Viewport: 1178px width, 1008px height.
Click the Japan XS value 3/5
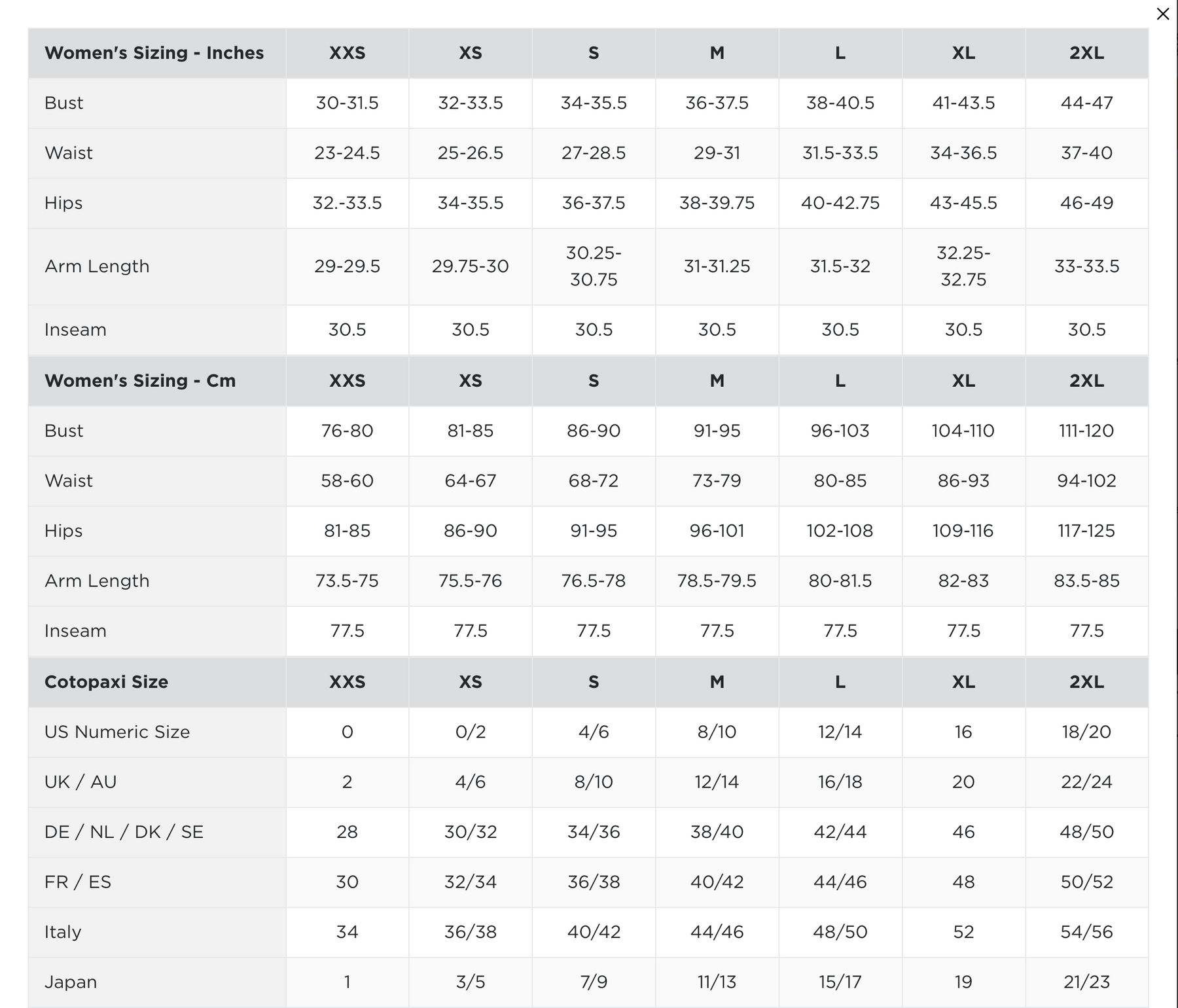(470, 982)
